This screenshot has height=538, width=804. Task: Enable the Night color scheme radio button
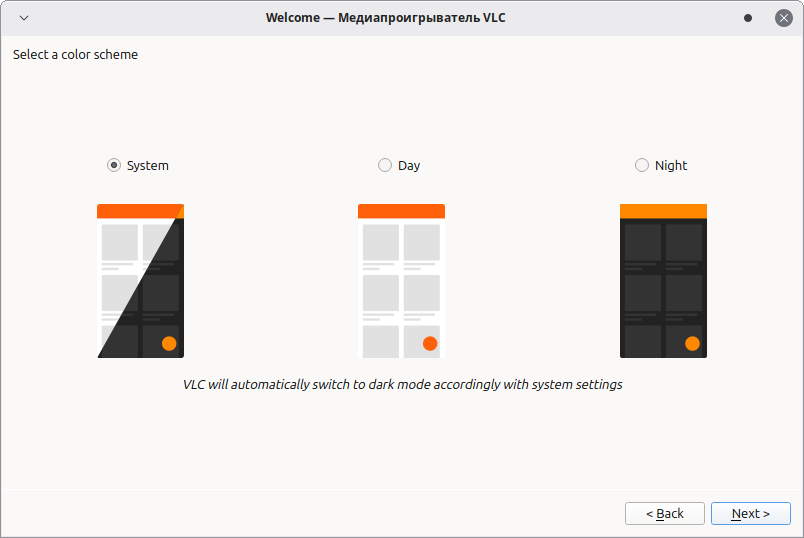(x=642, y=165)
